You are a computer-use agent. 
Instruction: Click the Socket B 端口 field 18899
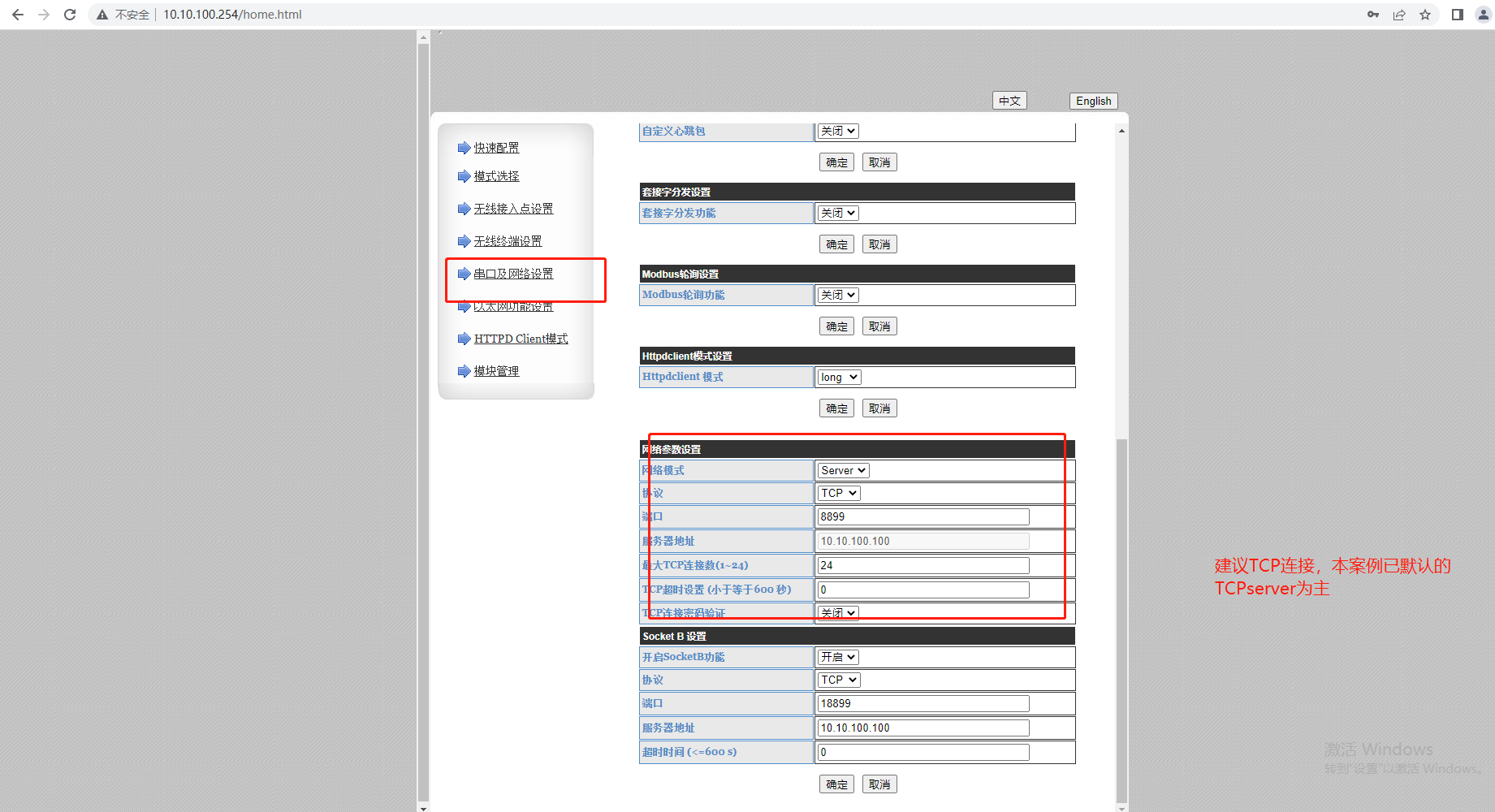(x=922, y=703)
